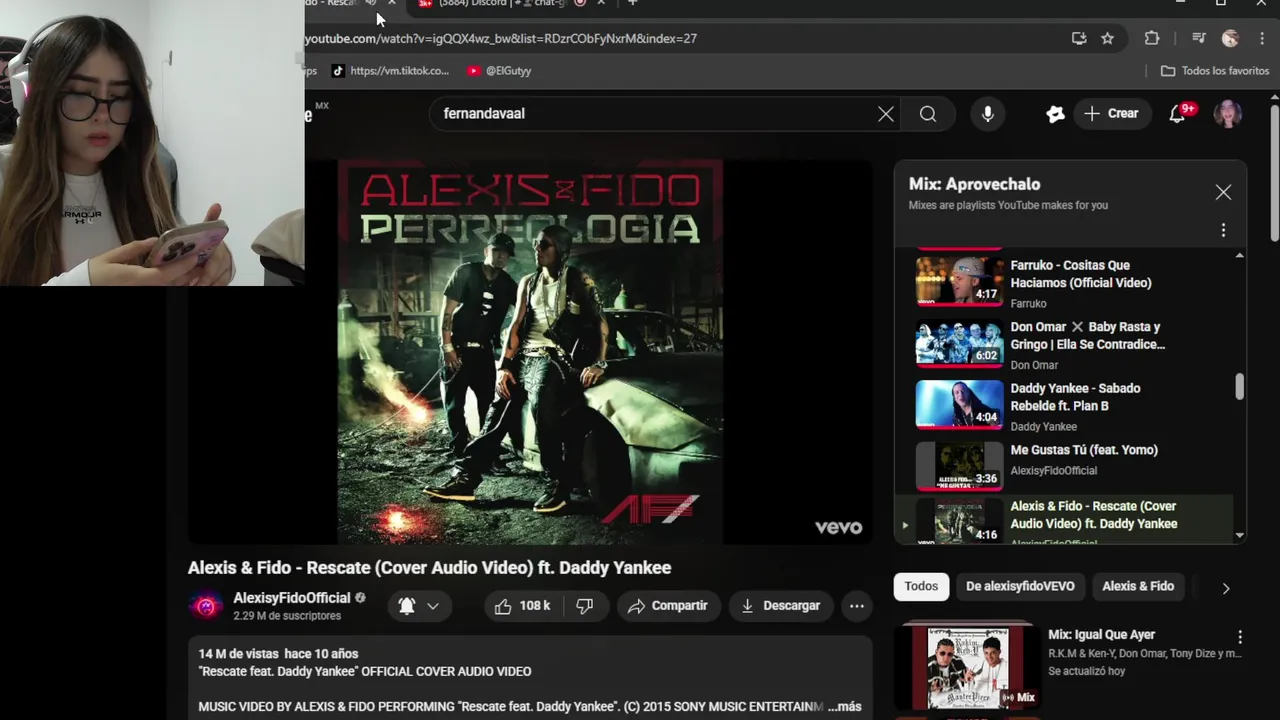Open the Mix: Igual Que Ayer thumbnail
This screenshot has height=720, width=1280.
point(967,667)
